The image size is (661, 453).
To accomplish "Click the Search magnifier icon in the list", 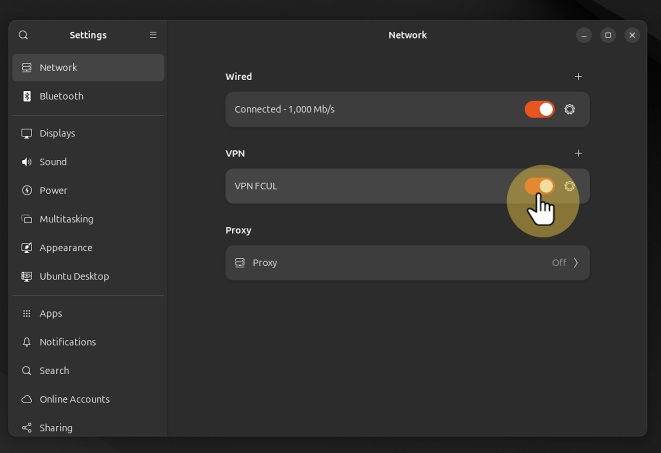I will click(27, 371).
